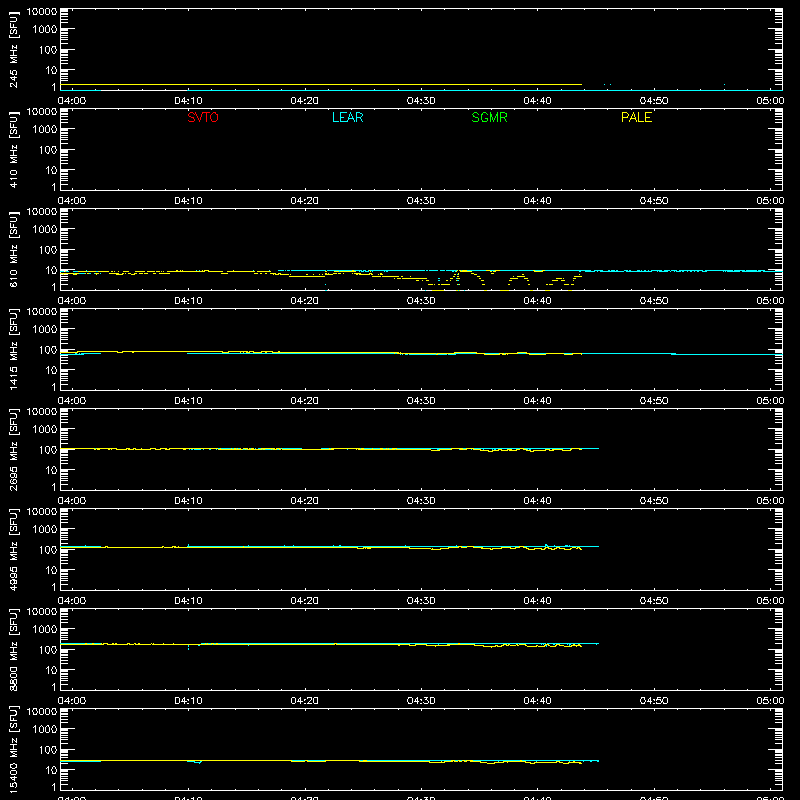
Task: Click the cyan LEAR station legend label
Action: (x=347, y=117)
